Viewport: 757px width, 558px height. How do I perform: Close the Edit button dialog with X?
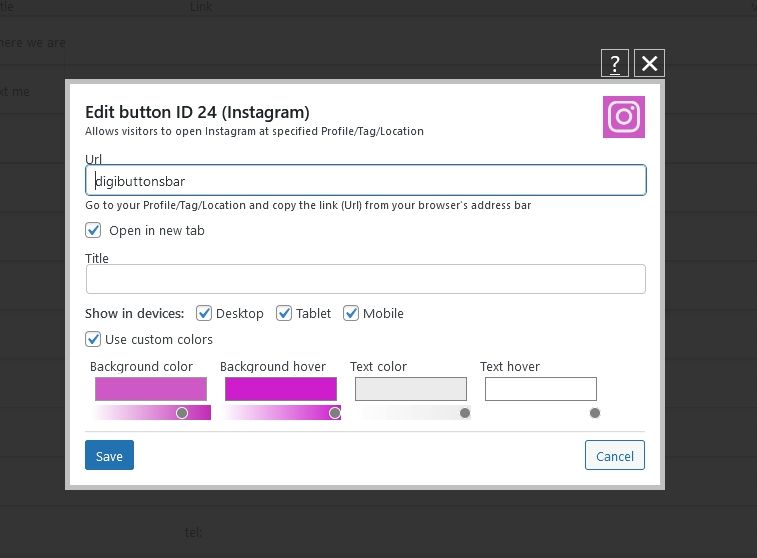pos(649,63)
